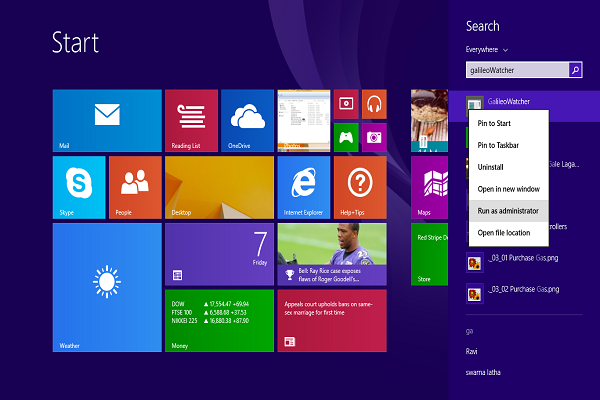
Task: Select Open in new window
Action: pyautogui.click(x=509, y=189)
